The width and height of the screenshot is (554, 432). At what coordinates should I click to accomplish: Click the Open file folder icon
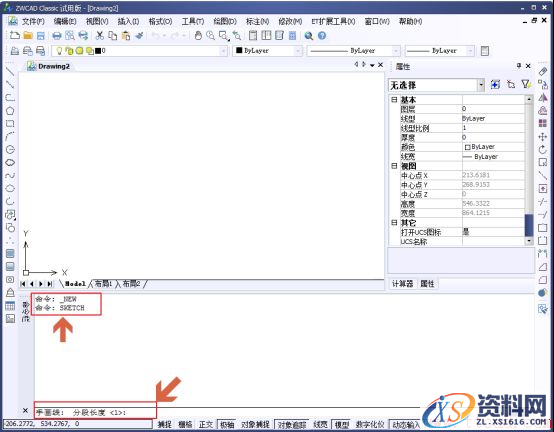(x=28, y=35)
